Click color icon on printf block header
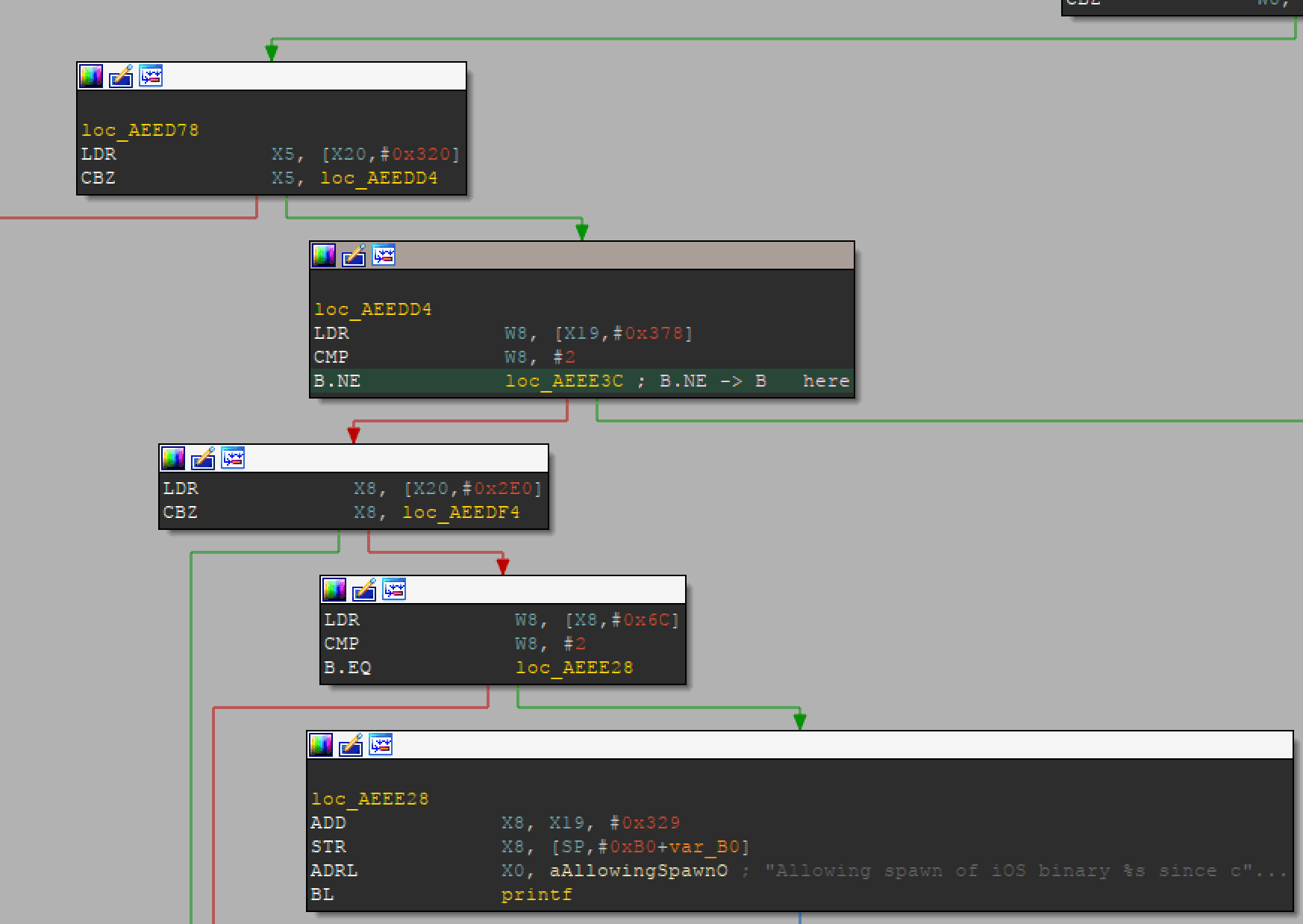 (x=321, y=745)
